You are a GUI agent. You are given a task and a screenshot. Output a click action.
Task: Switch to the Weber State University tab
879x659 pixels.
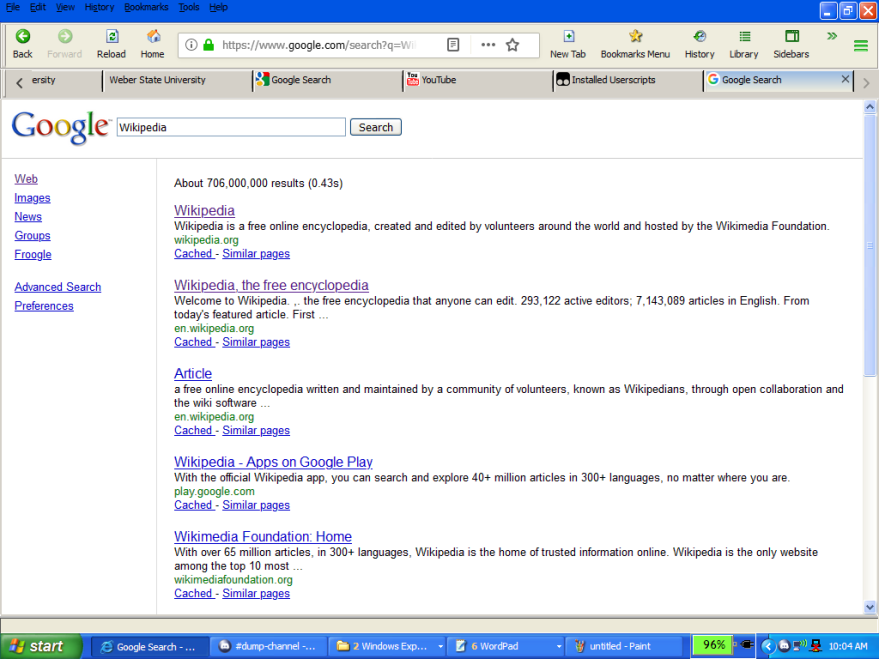coord(177,80)
